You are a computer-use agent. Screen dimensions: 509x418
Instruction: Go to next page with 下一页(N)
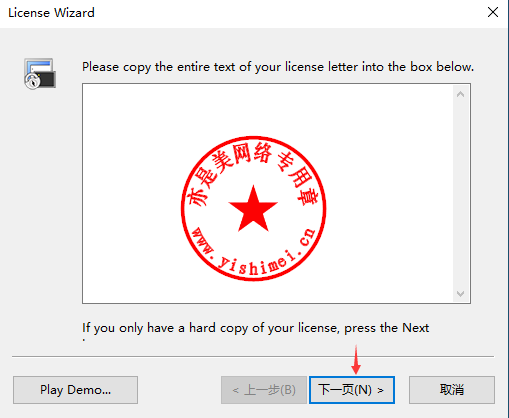(352, 390)
